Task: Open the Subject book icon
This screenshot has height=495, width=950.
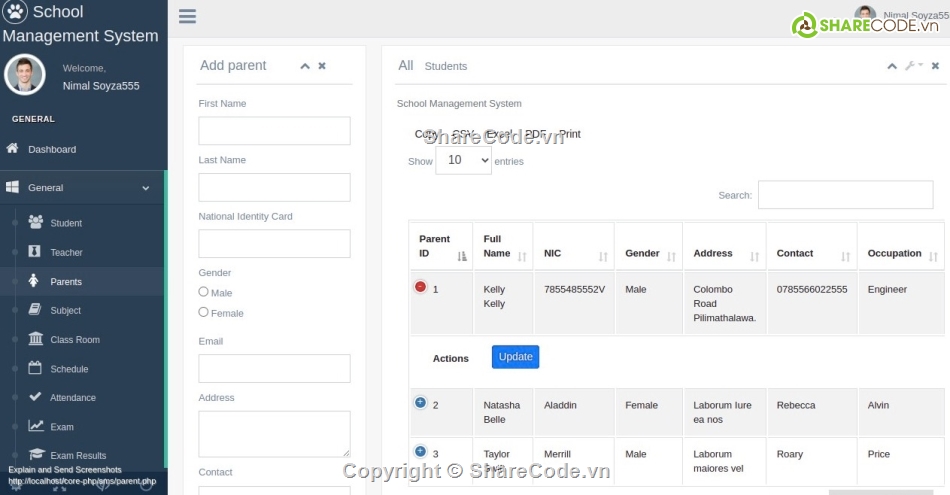Action: pos(36,310)
